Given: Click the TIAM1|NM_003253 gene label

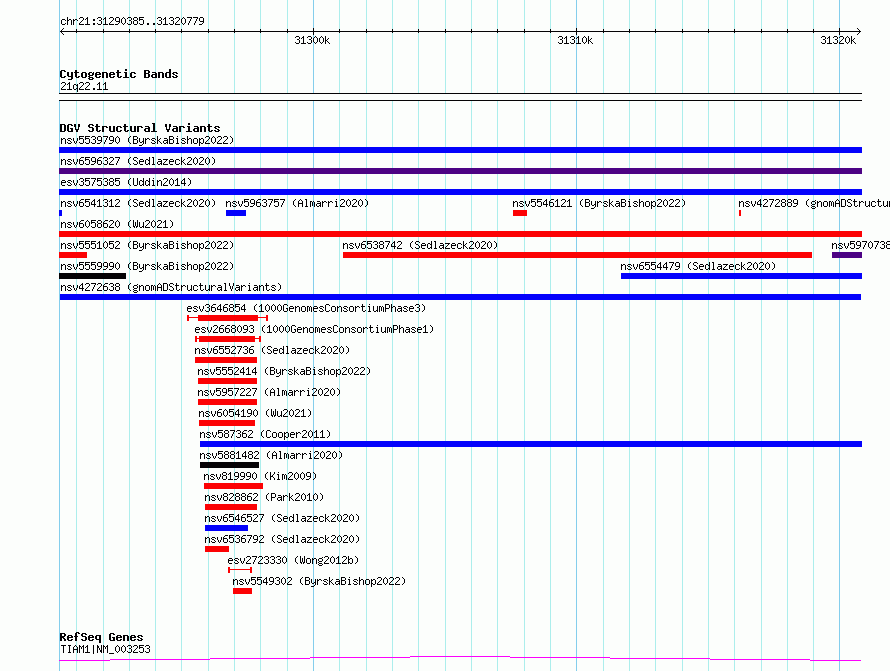Looking at the screenshot, I should pos(105,649).
